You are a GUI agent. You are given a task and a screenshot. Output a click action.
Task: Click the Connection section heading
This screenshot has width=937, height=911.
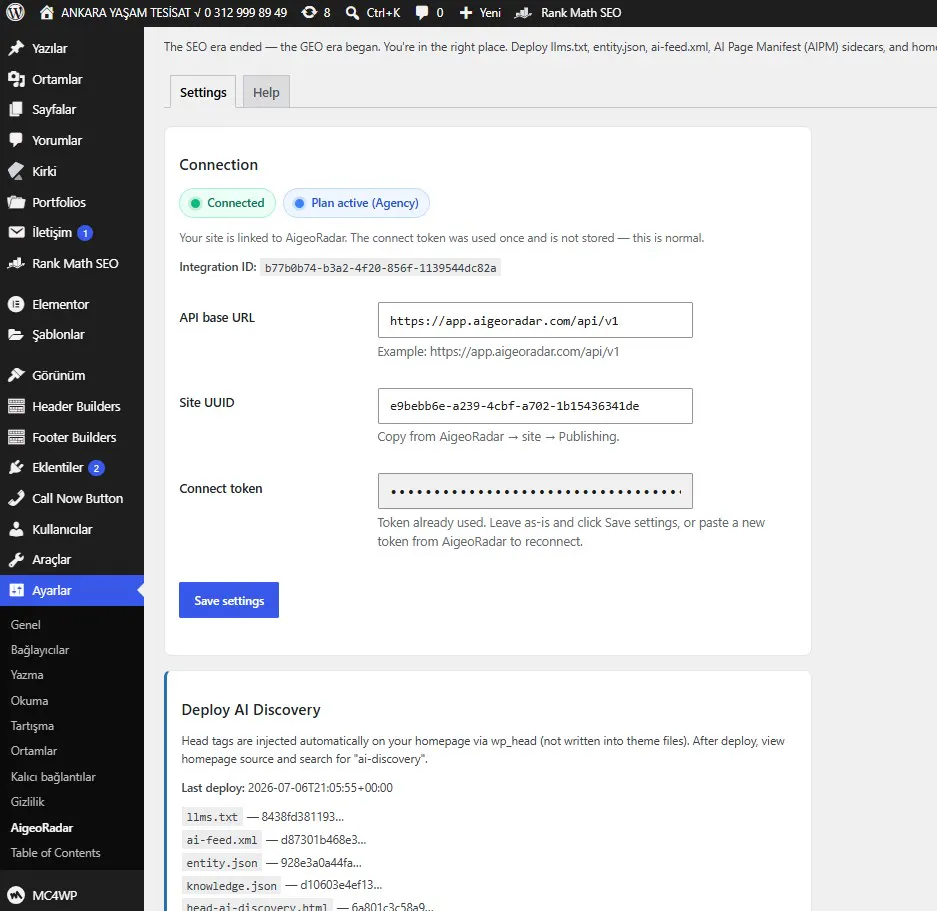(219, 165)
